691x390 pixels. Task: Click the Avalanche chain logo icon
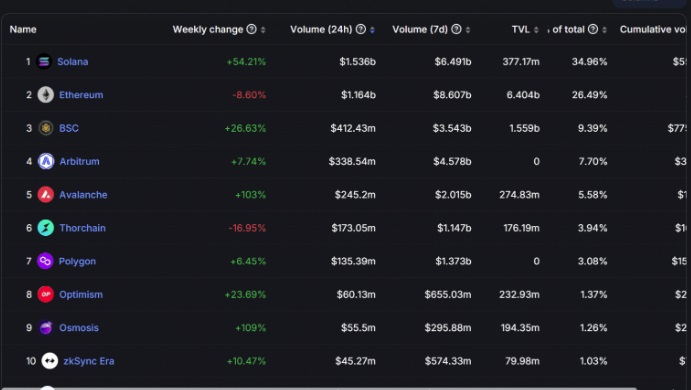click(x=45, y=195)
